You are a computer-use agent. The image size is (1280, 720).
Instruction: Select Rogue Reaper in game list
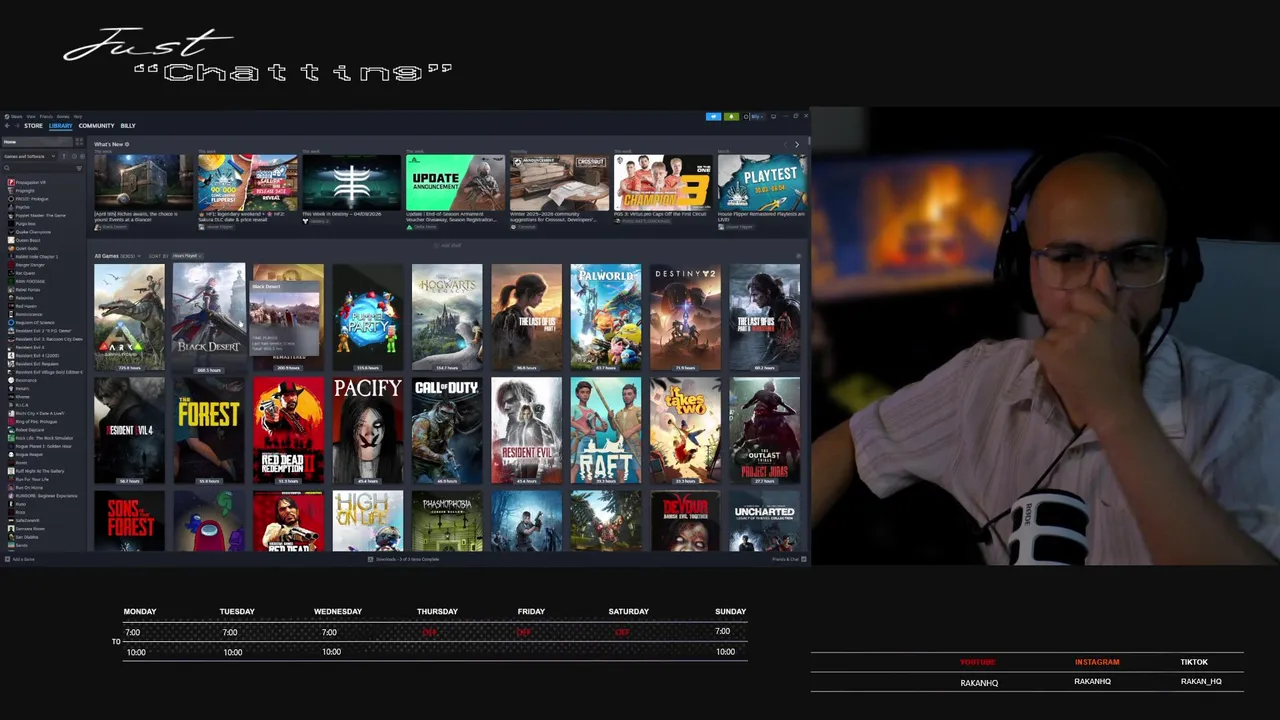27,455
